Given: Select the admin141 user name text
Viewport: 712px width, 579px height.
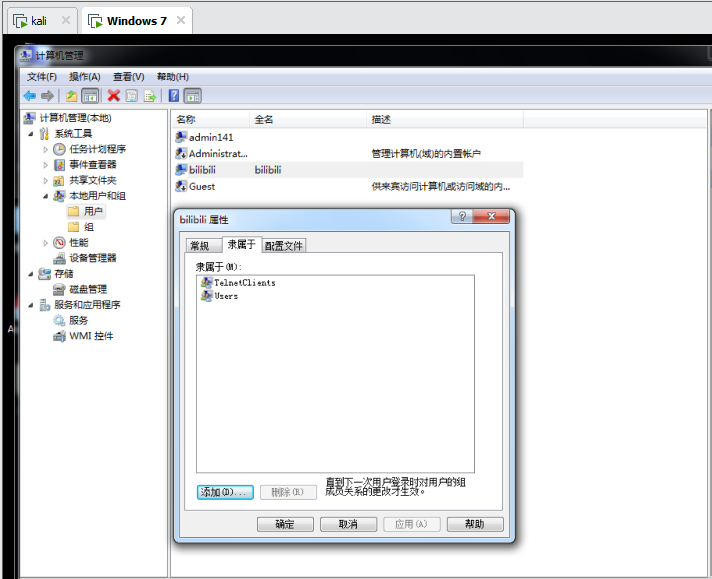Looking at the screenshot, I should pos(211,137).
